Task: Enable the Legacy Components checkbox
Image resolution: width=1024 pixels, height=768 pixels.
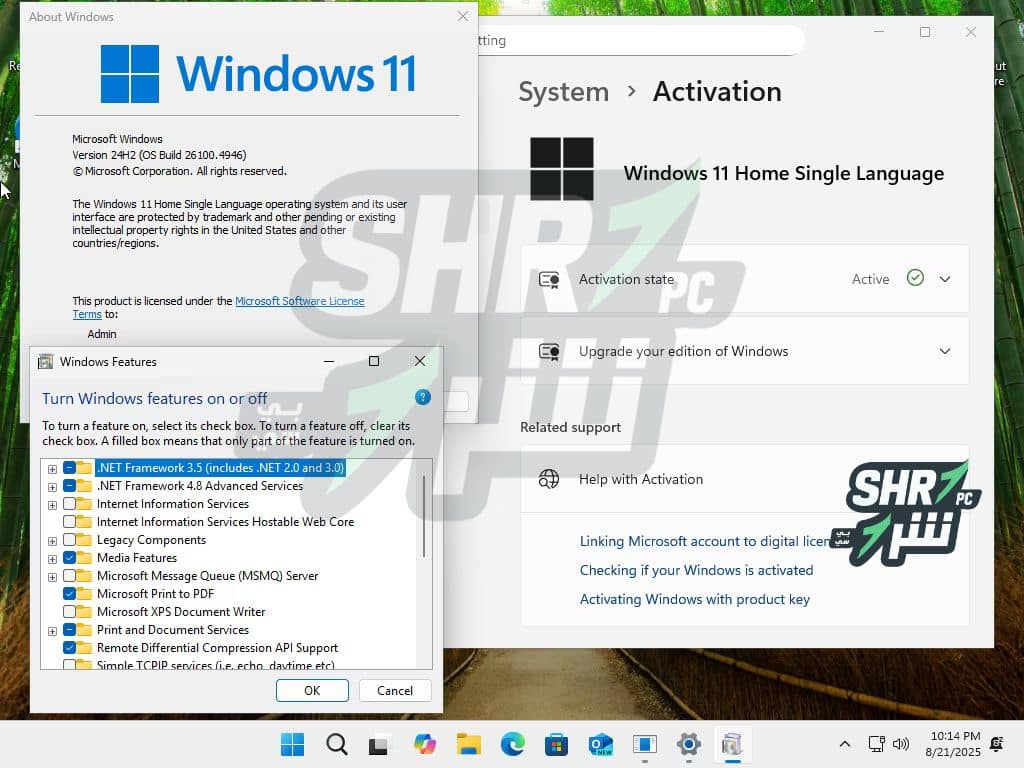Action: click(x=69, y=540)
